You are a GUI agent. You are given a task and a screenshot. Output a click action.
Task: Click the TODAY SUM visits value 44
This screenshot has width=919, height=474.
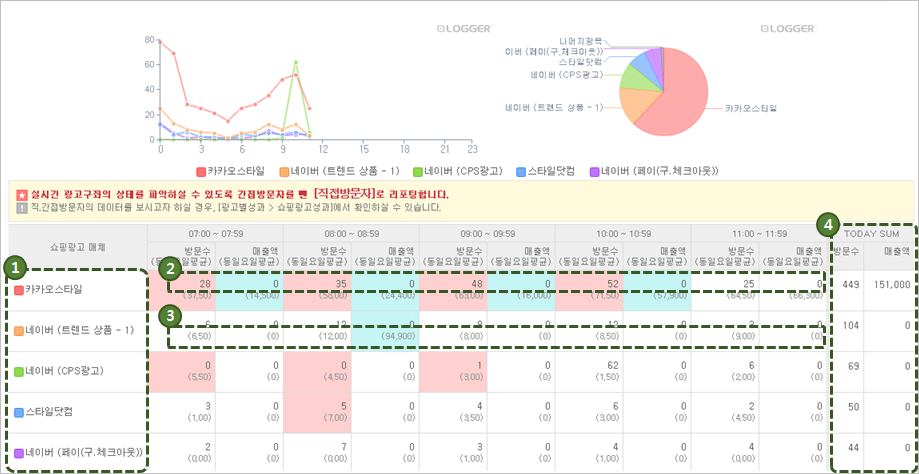[853, 448]
